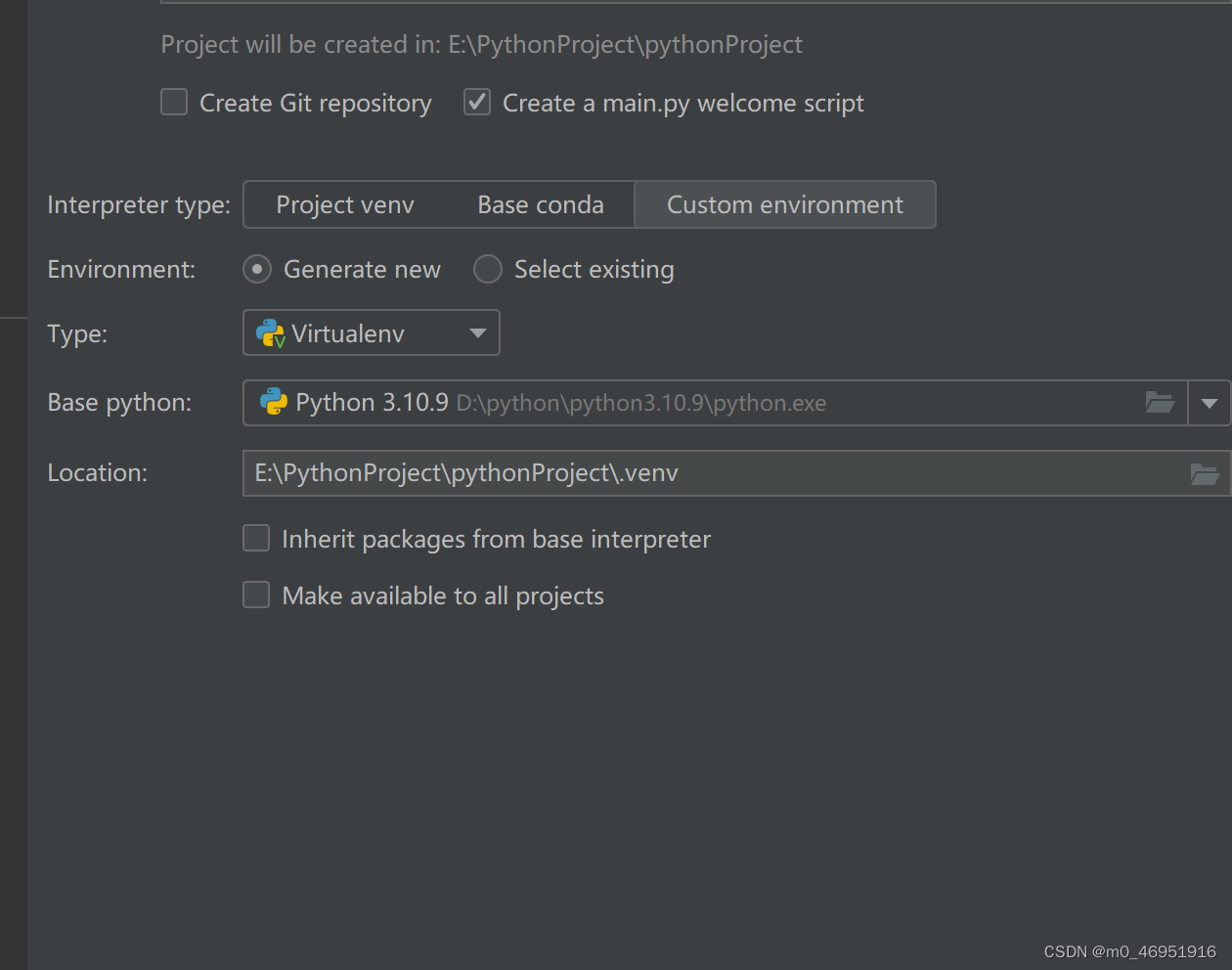Open the folder browser for Base python
This screenshot has width=1232, height=970.
[x=1160, y=402]
